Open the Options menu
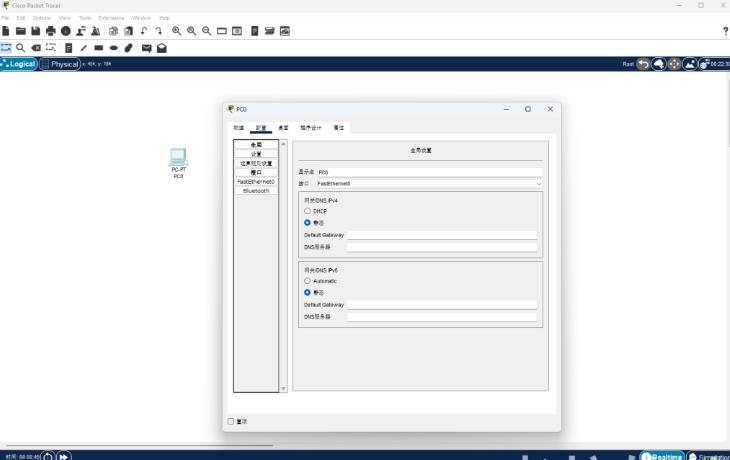 pyautogui.click(x=41, y=18)
